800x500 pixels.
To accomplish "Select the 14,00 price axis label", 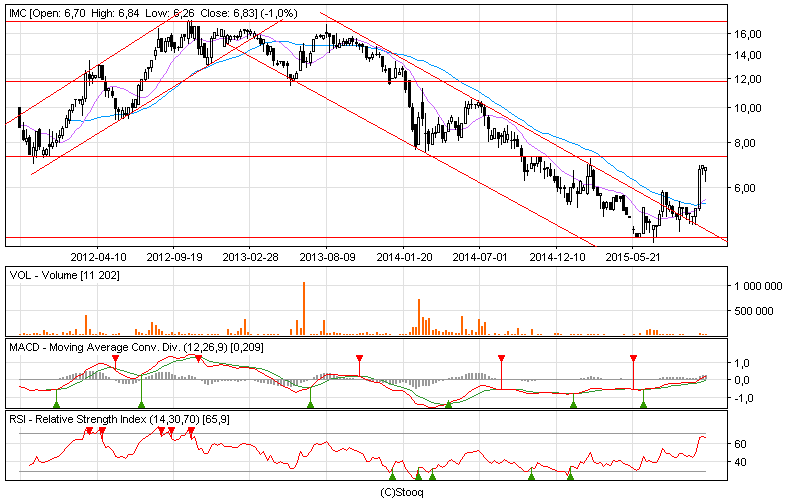I will point(748,55).
